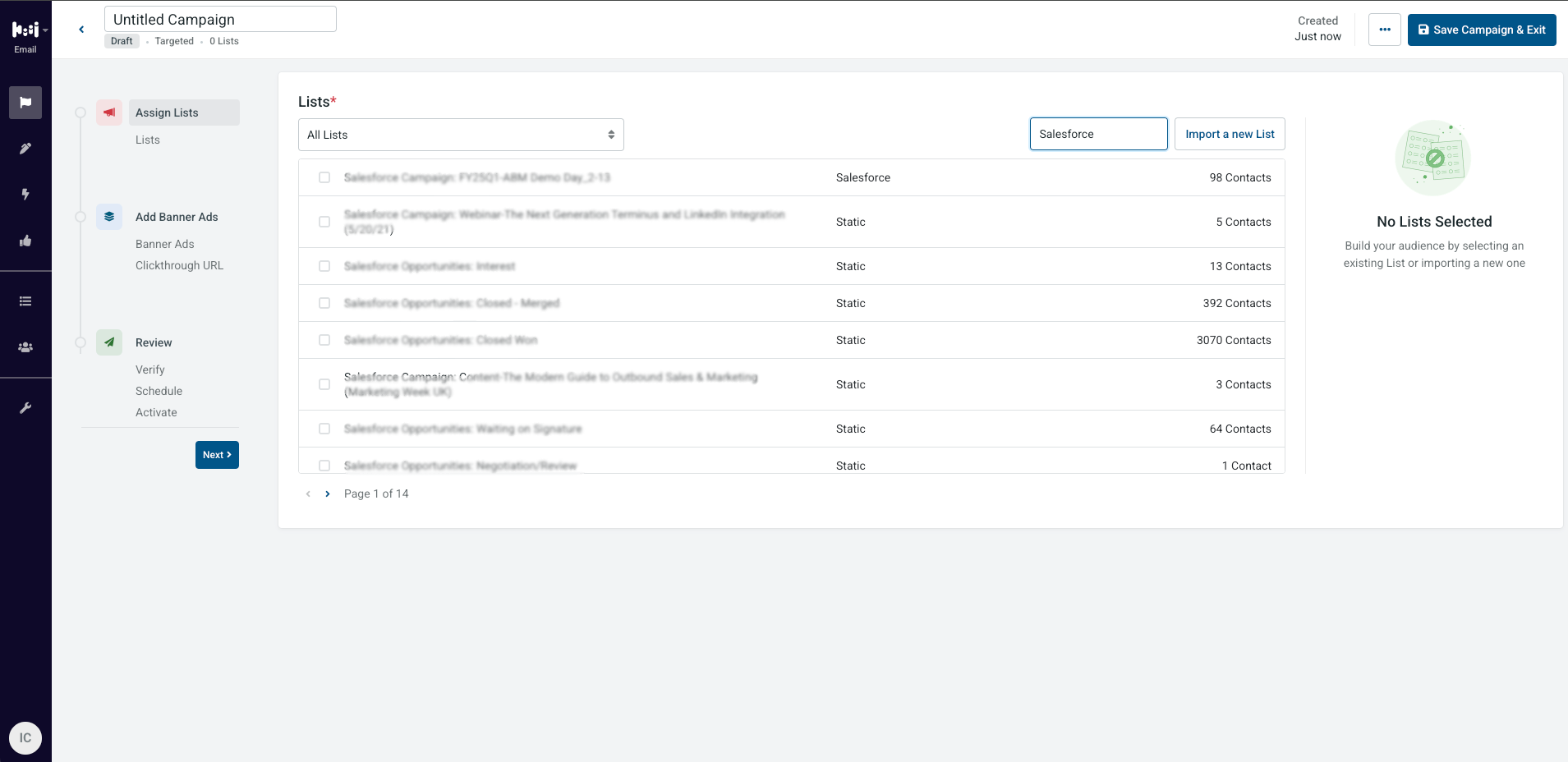This screenshot has width=1568, height=762.
Task: Open the Email app switcher logo
Action: coord(25,30)
